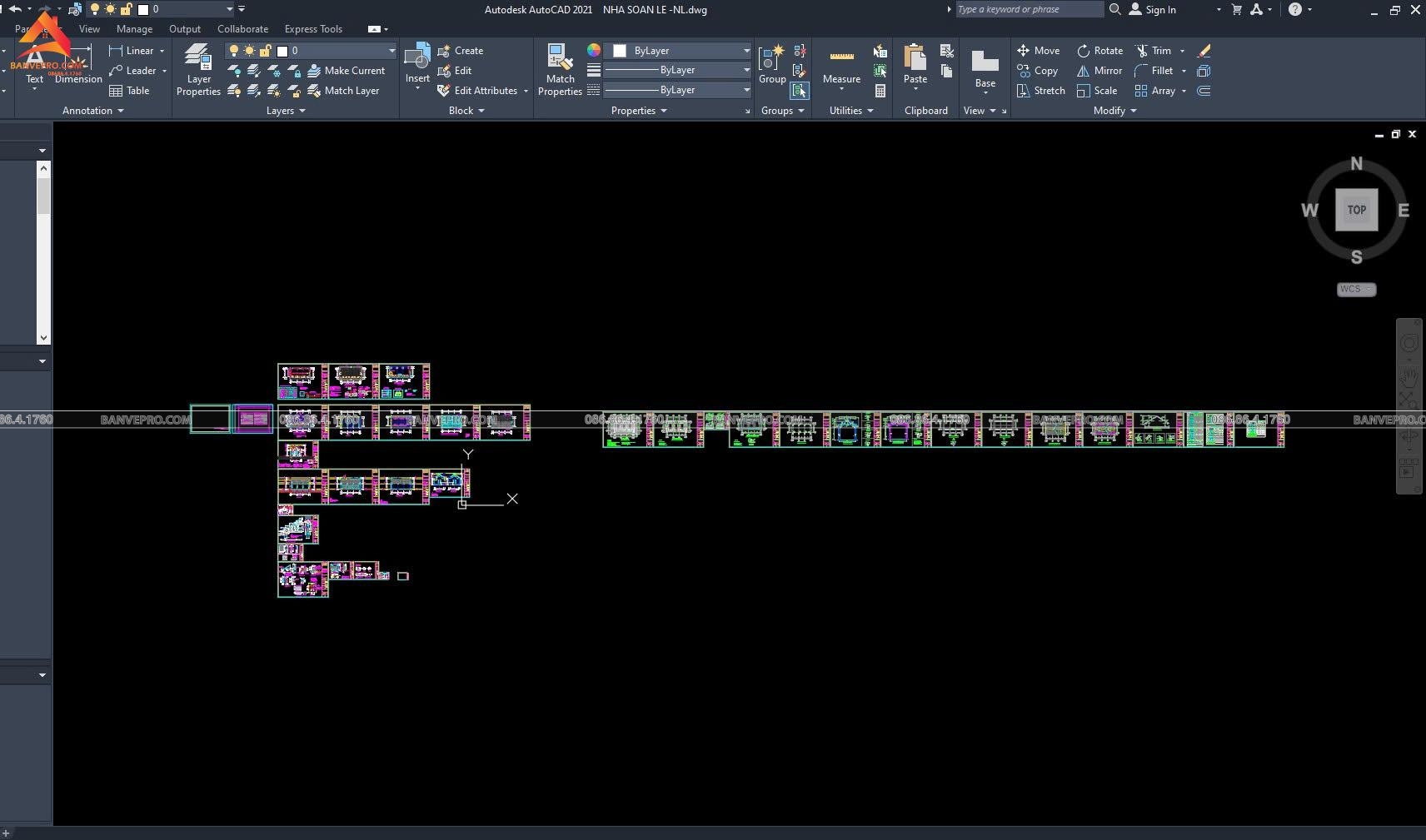Click the Trim tool
Image resolution: width=1426 pixels, height=840 pixels.
point(1153,51)
